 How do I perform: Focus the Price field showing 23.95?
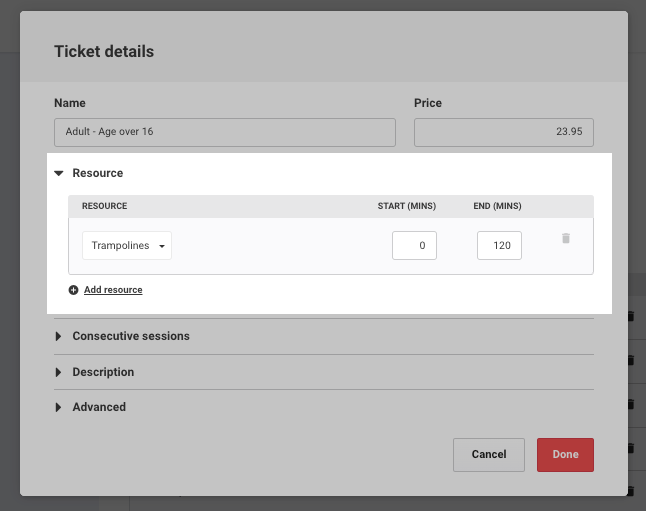point(503,133)
